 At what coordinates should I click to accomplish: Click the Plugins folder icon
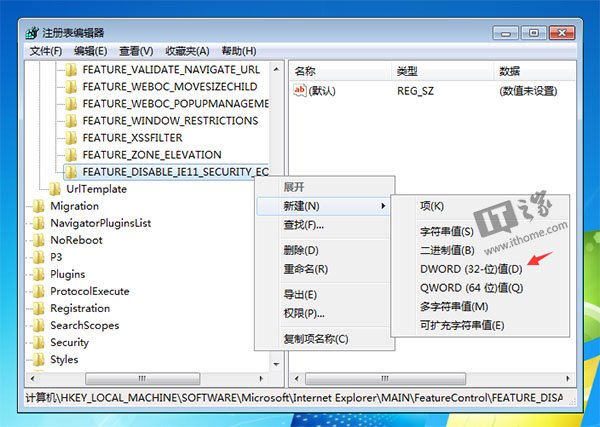click(x=39, y=274)
